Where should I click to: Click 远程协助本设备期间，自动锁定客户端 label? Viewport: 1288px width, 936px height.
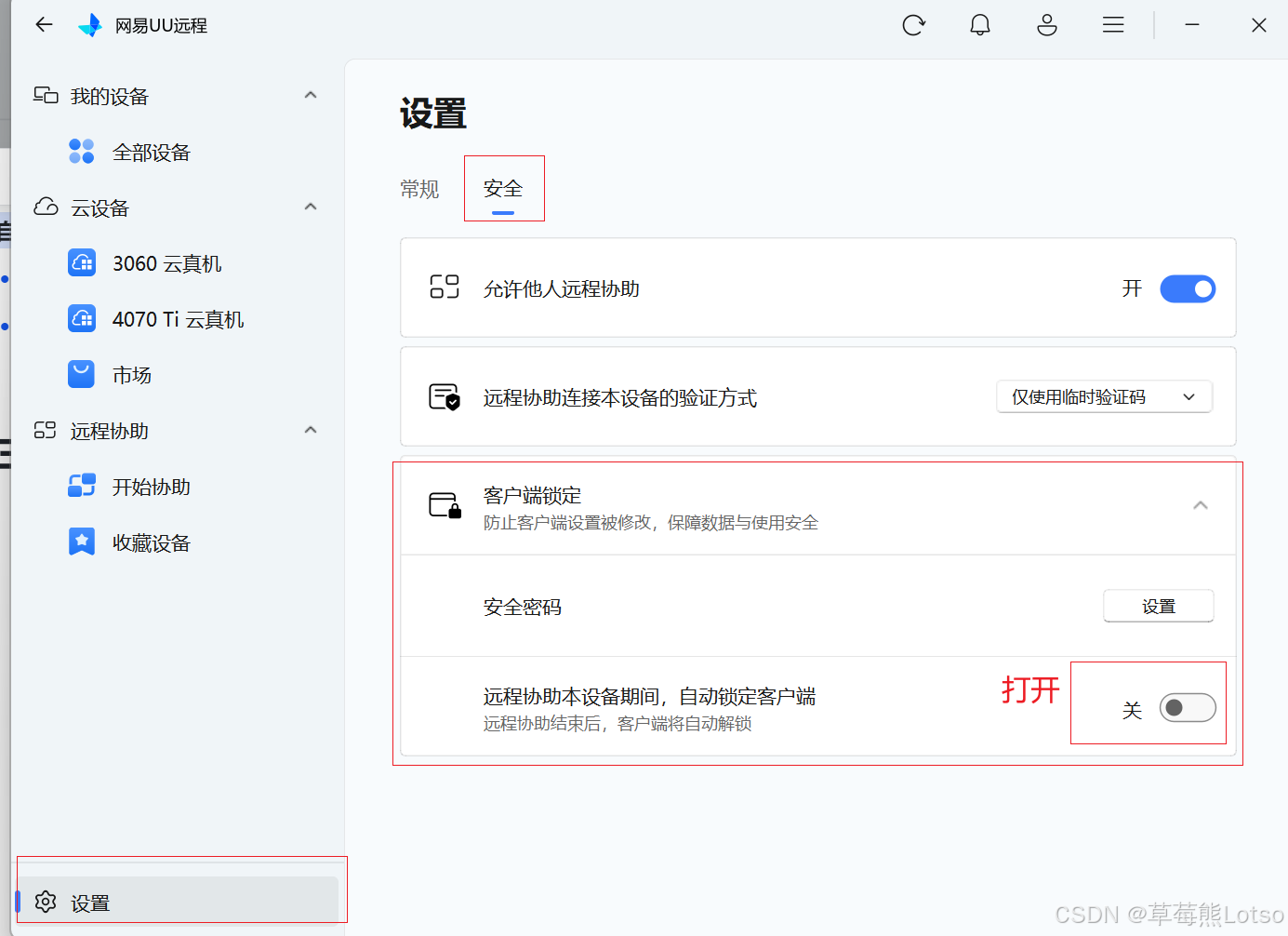click(650, 696)
